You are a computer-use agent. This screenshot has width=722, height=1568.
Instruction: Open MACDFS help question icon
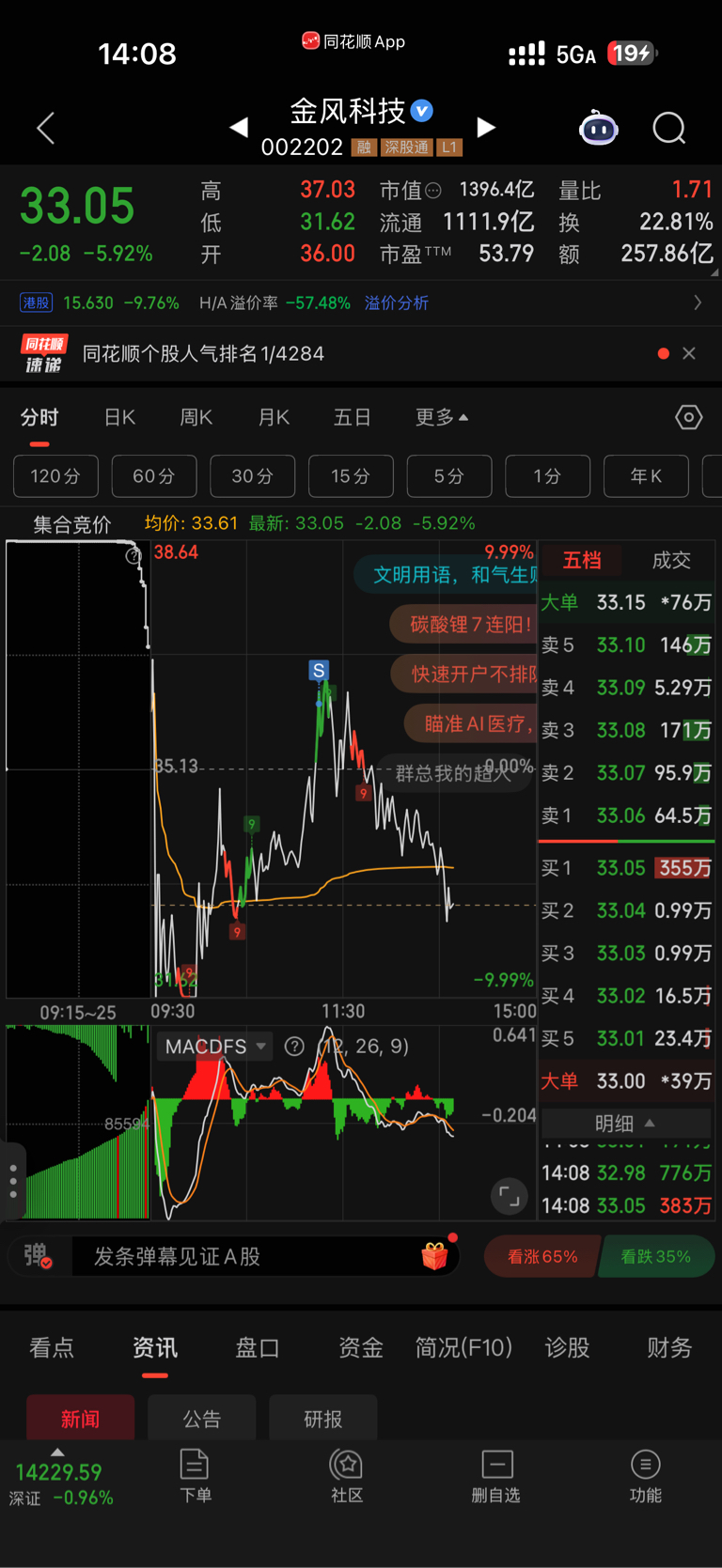pos(294,1047)
